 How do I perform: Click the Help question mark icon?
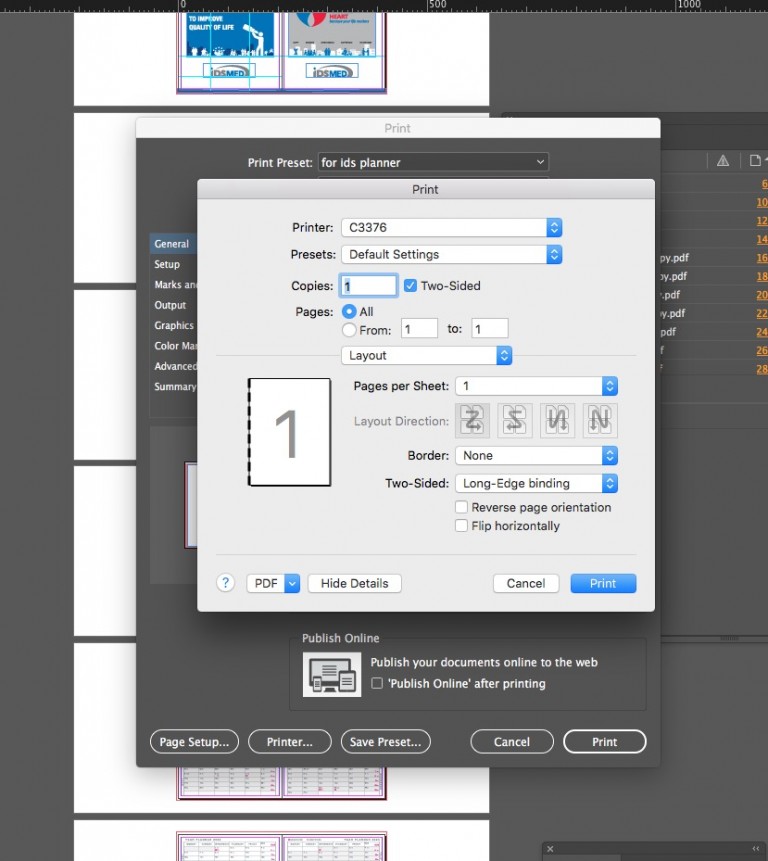click(x=226, y=583)
